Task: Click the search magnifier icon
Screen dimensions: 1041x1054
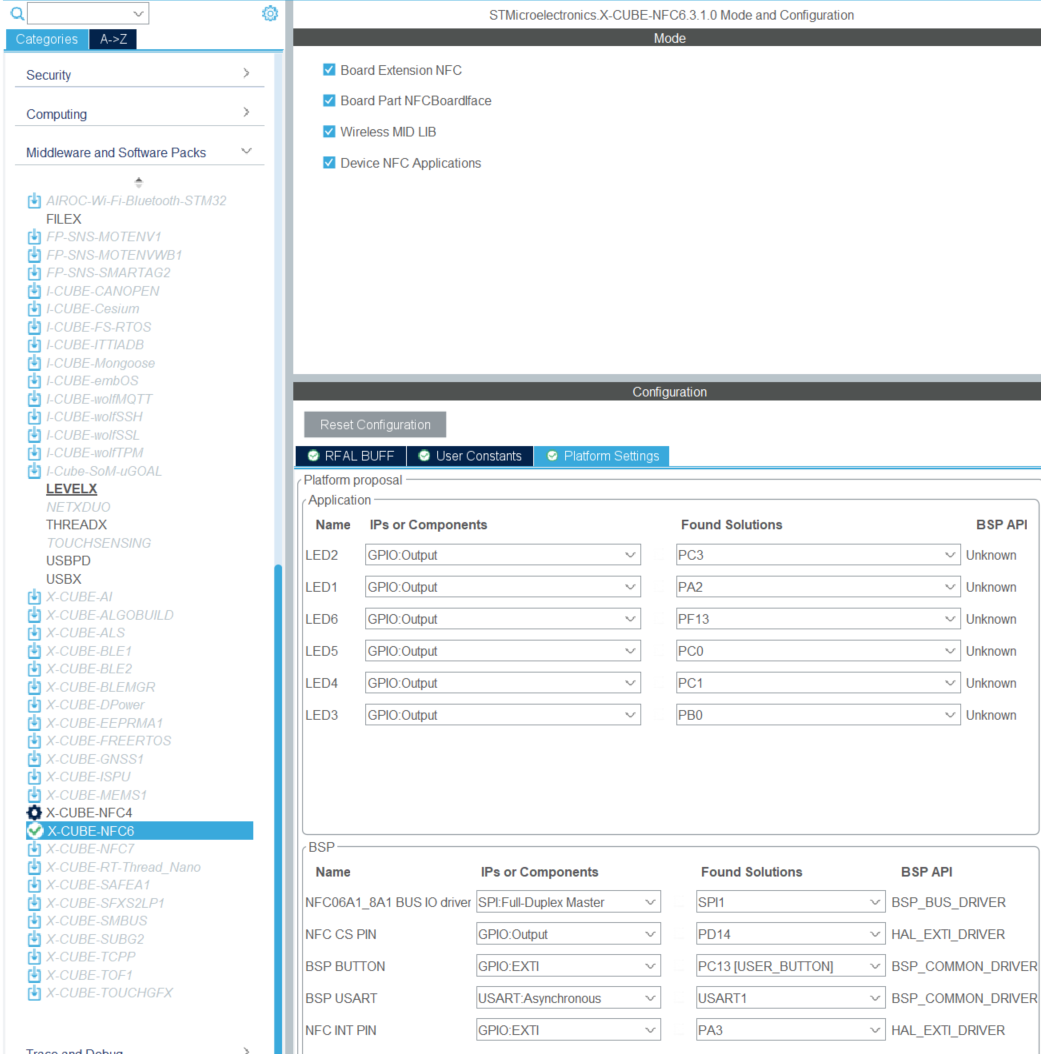Action: point(17,13)
